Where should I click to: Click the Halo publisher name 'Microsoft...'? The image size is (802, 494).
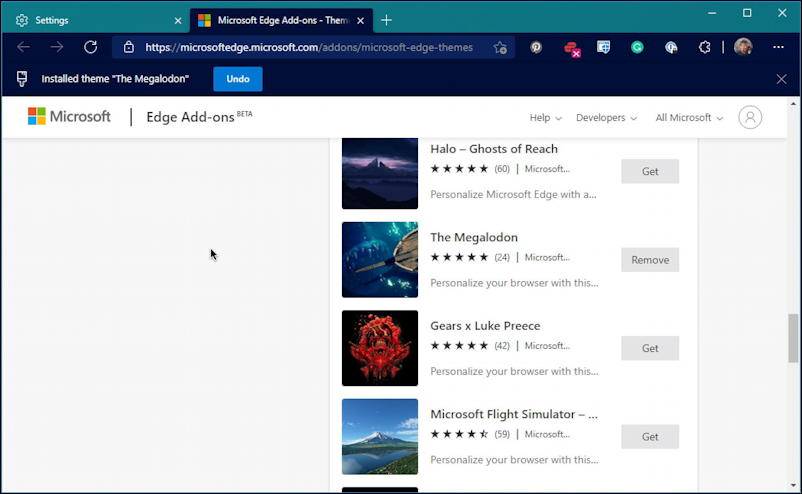(x=547, y=169)
